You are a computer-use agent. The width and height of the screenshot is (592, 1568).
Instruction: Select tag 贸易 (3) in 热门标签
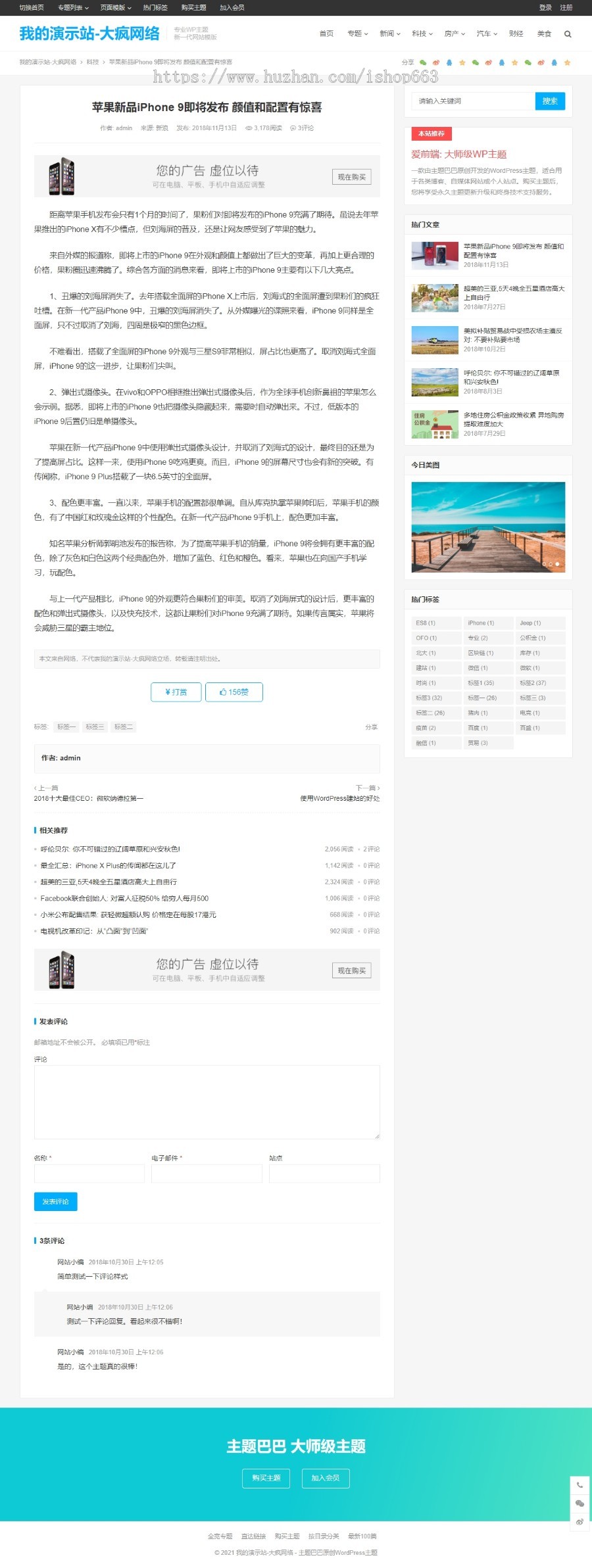point(487,743)
